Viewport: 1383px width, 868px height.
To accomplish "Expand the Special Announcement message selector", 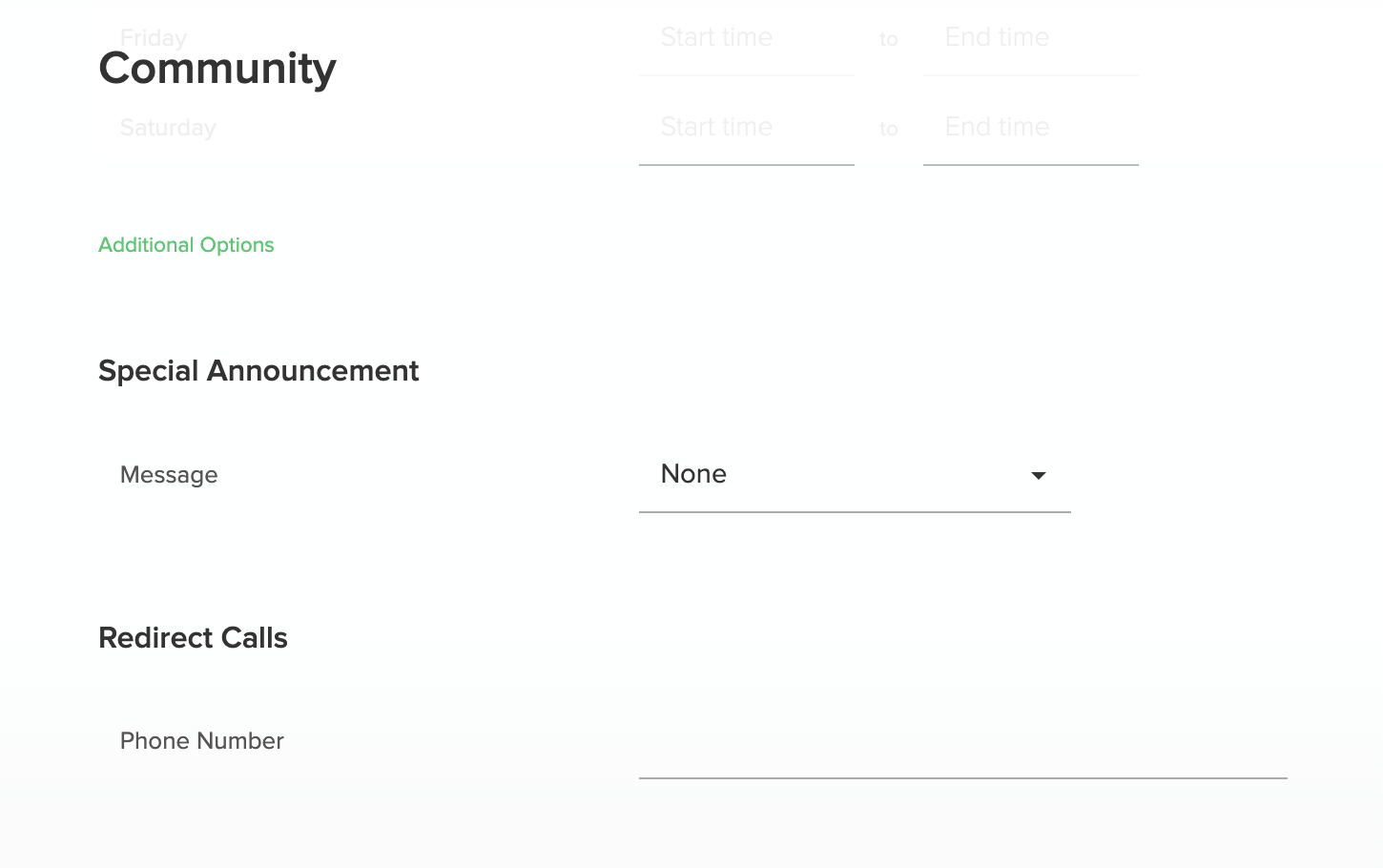I will click(x=854, y=474).
